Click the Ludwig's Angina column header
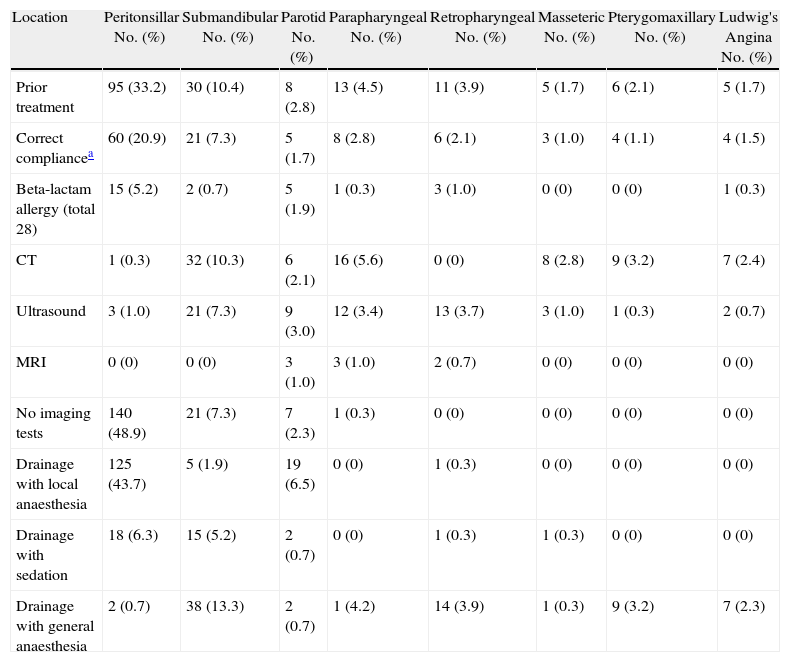This screenshot has height=662, width=790. coord(747,37)
